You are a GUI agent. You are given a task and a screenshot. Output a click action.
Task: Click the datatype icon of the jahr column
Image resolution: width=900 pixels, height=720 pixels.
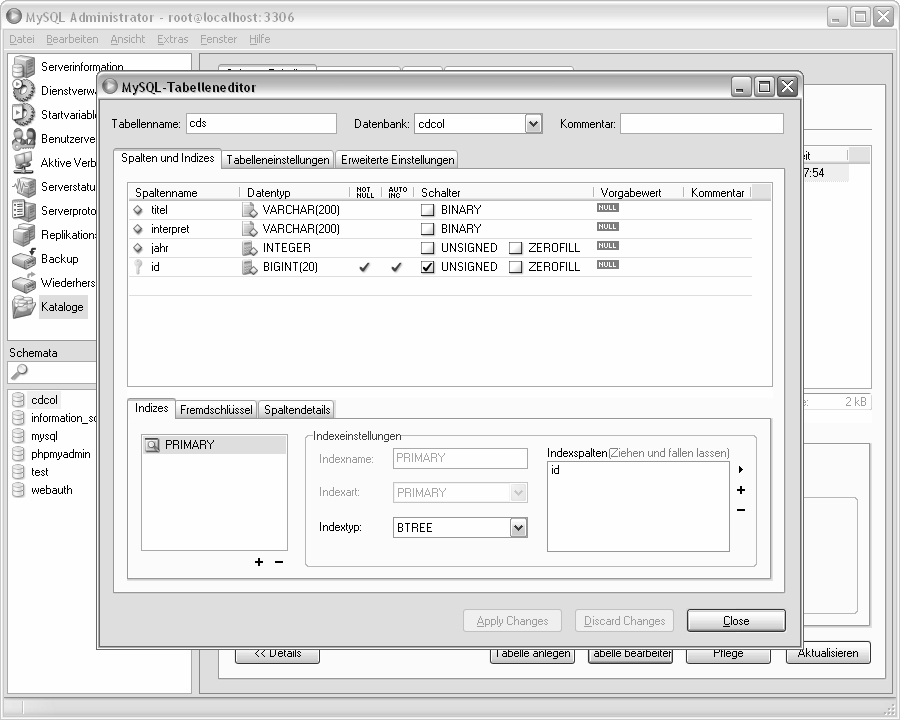(250, 248)
